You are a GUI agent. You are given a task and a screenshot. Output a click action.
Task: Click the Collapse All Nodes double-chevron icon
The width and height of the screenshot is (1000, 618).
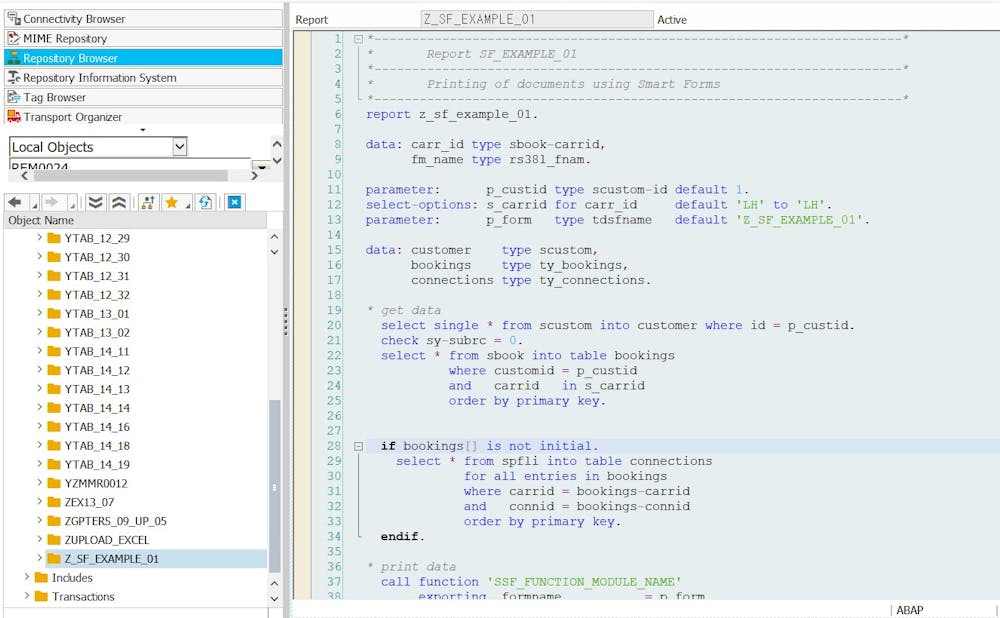coord(118,202)
